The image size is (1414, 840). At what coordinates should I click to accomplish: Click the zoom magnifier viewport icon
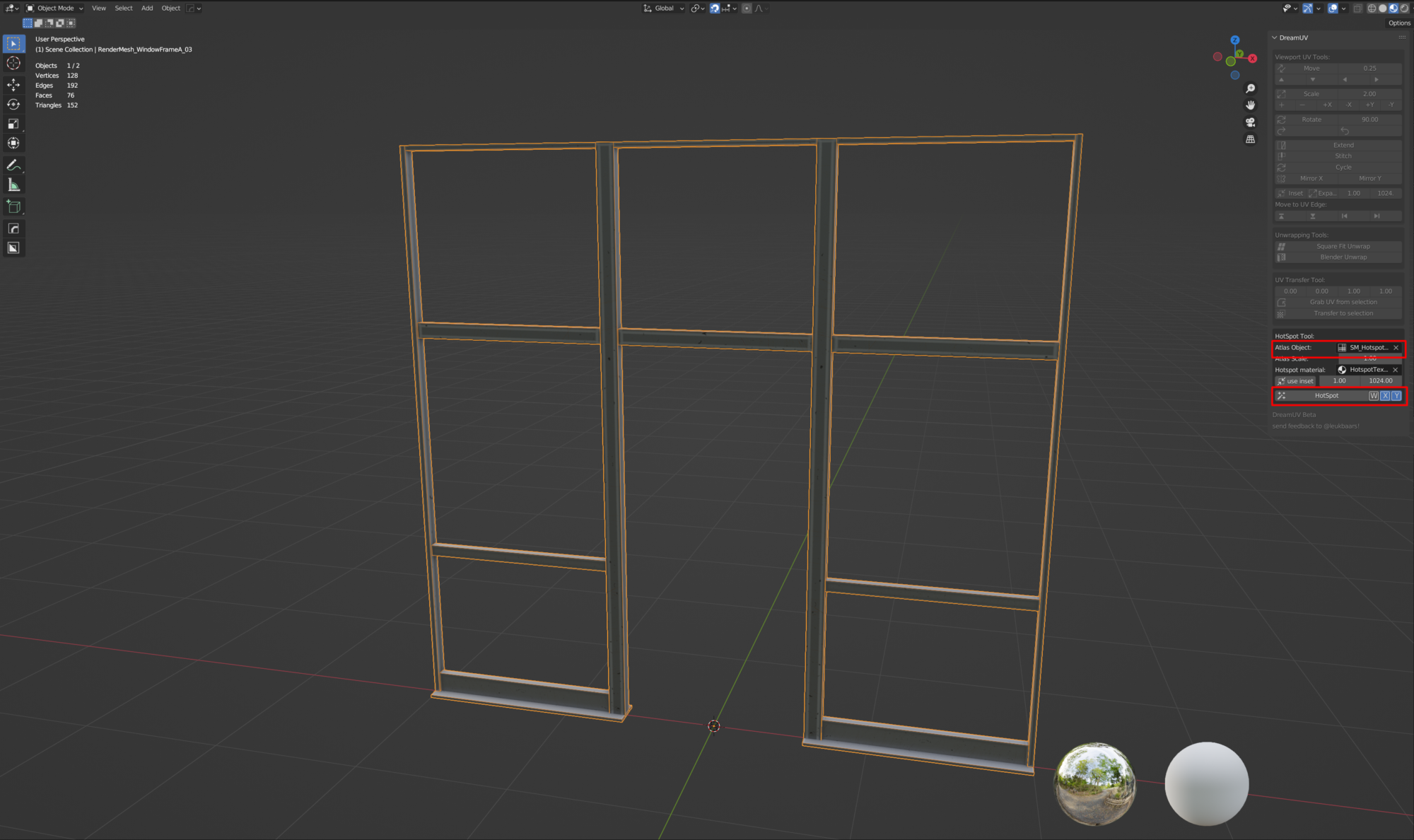(x=1250, y=88)
